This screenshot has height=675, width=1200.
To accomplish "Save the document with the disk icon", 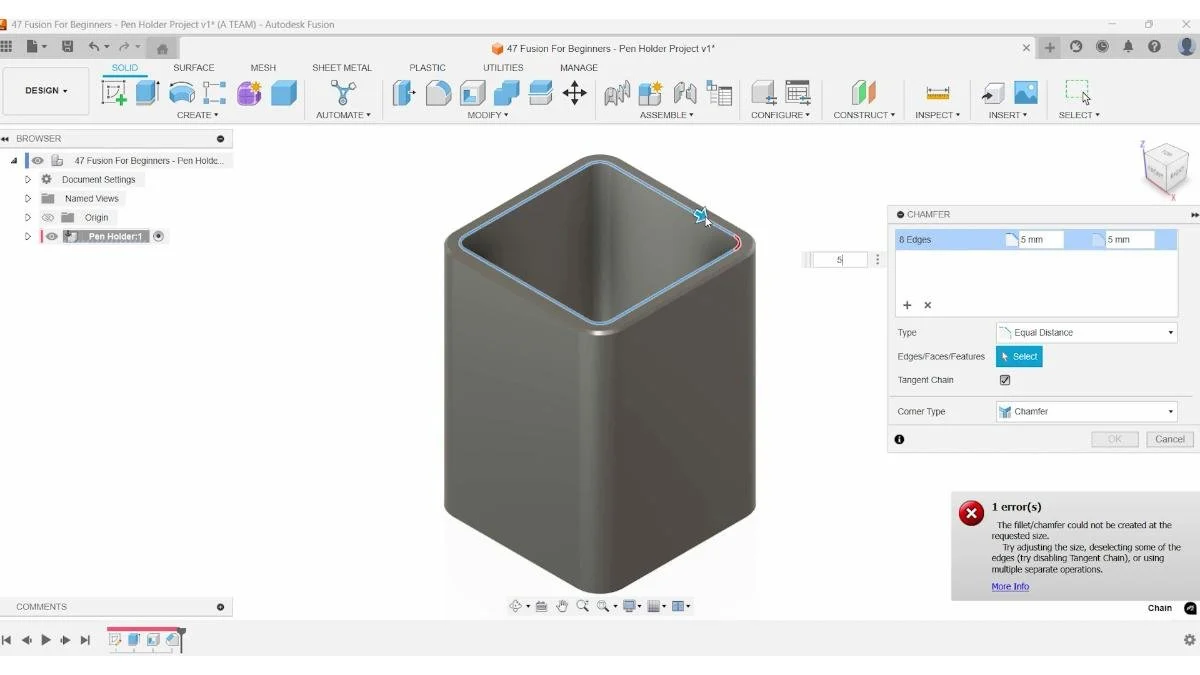I will 67,47.
